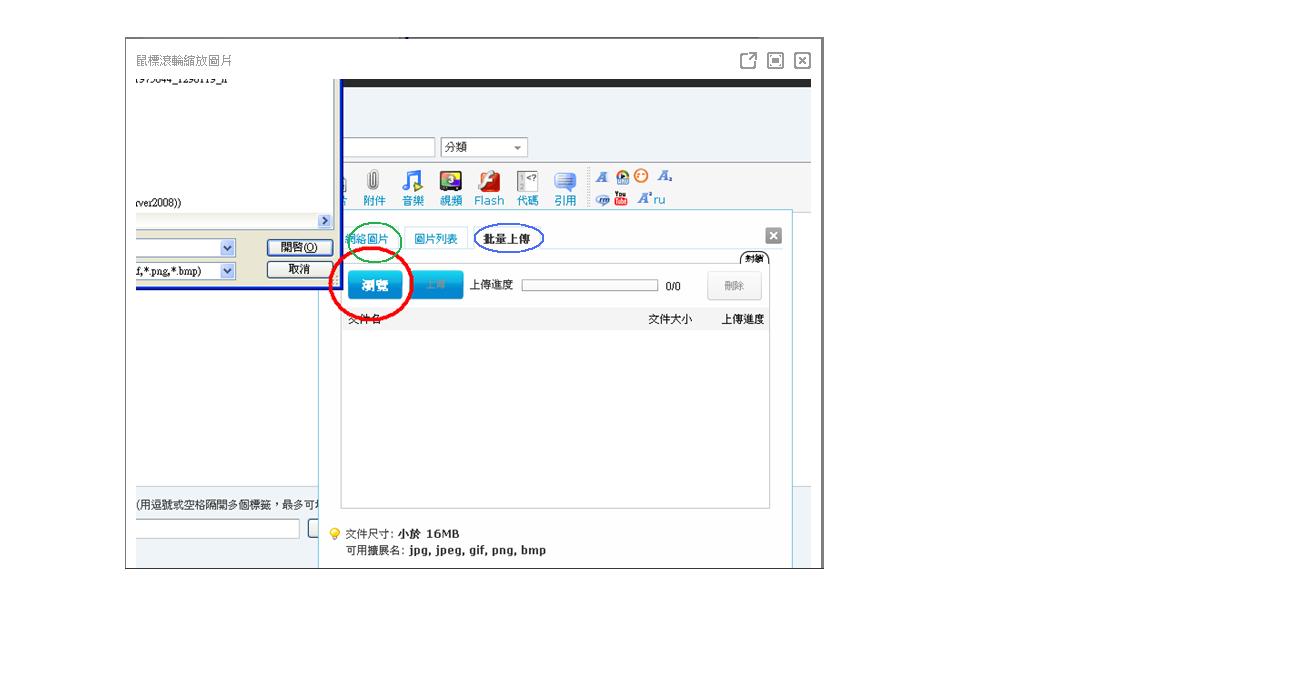Click the rm speech bubble icon

point(603,199)
